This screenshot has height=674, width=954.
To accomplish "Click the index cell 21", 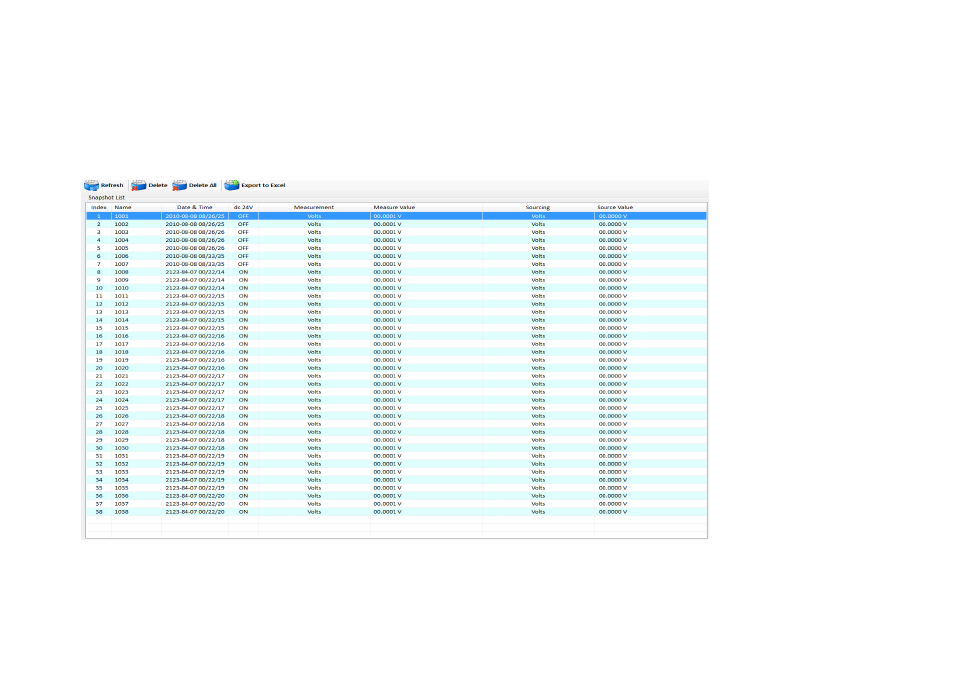I will coord(99,376).
